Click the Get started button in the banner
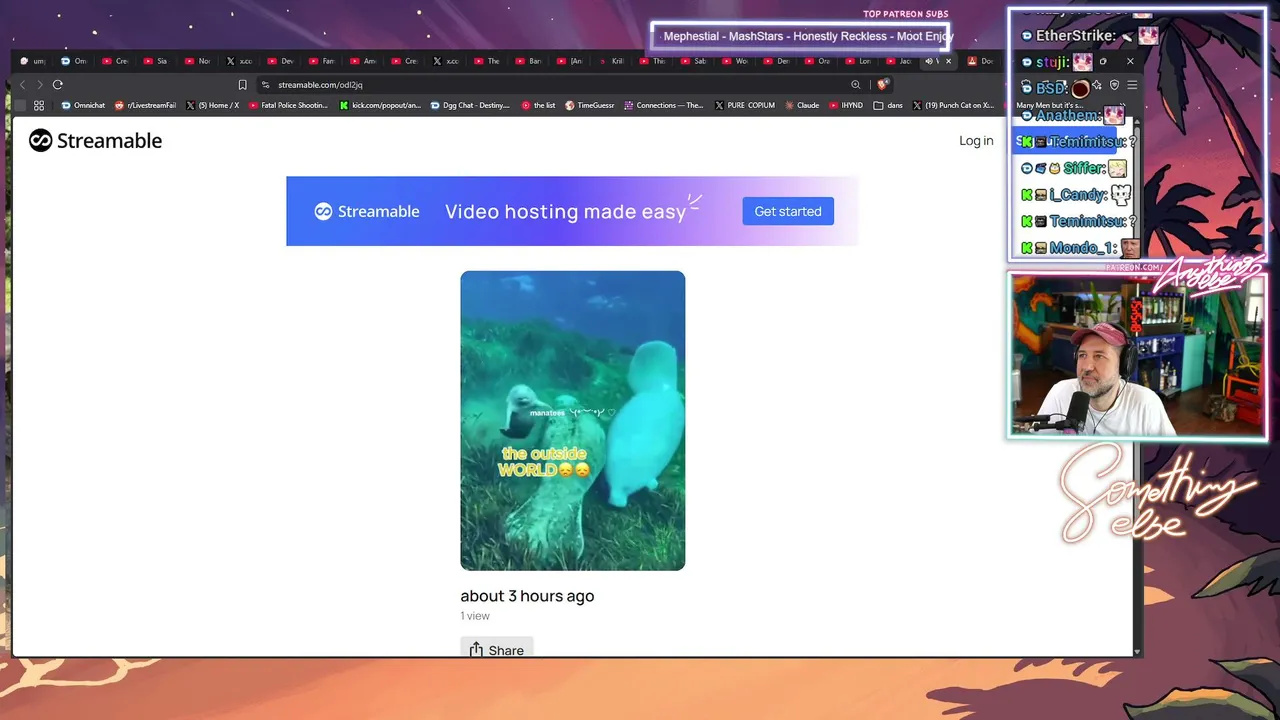 (788, 211)
